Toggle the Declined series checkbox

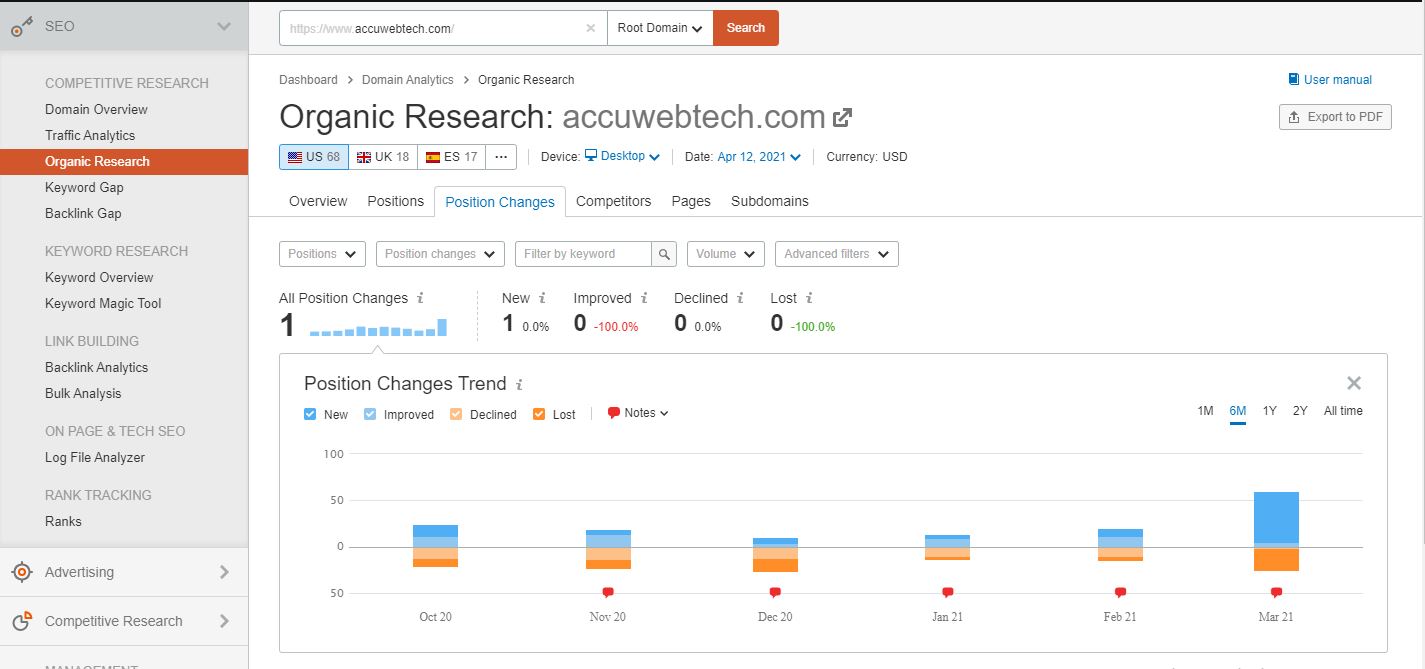pyautogui.click(x=456, y=414)
